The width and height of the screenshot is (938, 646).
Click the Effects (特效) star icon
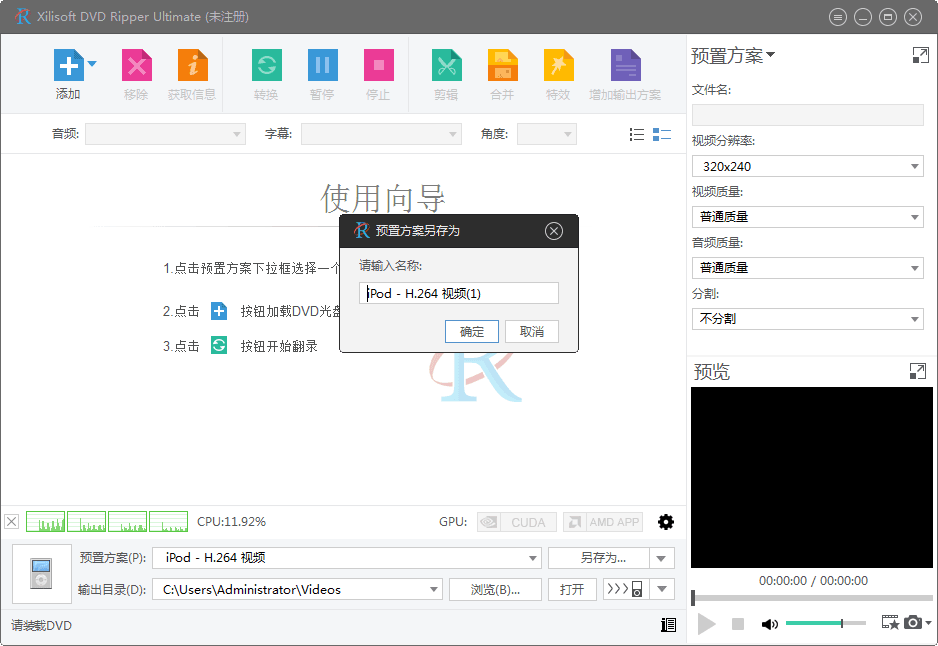click(559, 65)
